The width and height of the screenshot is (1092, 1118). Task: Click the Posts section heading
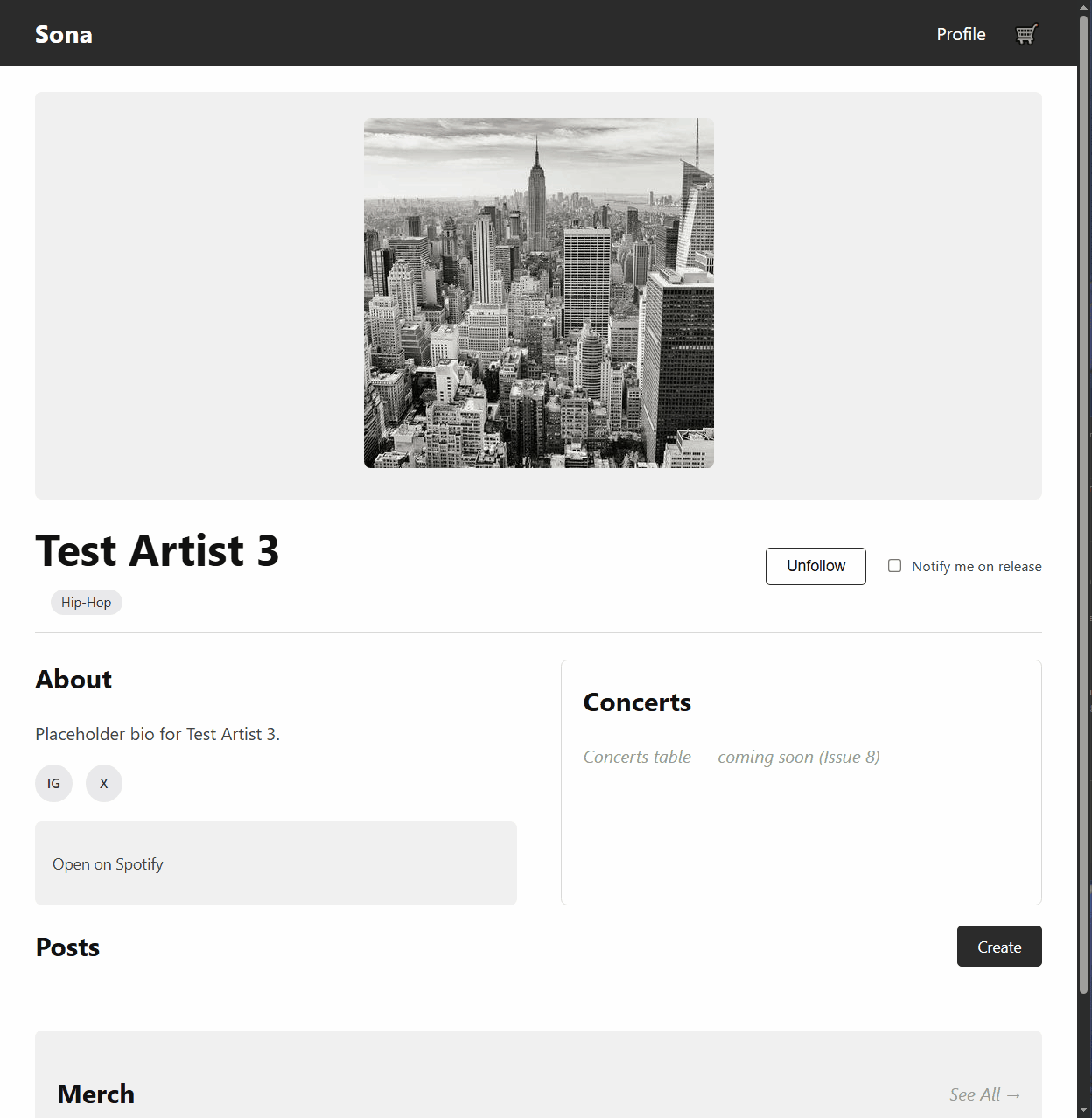[67, 947]
